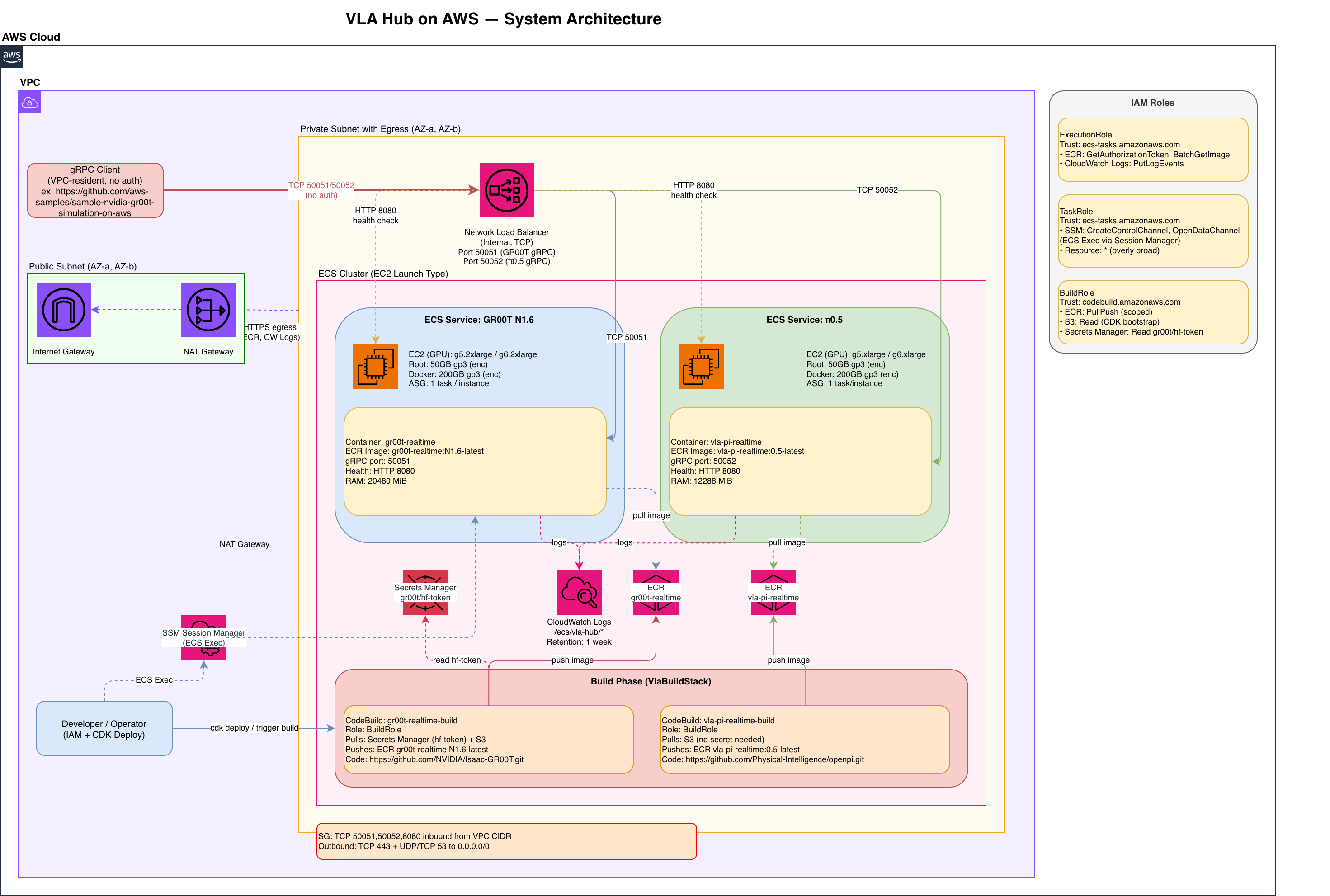This screenshot has width=1330, height=896.
Task: Click the 'IAM Roles' heading
Action: (1152, 103)
